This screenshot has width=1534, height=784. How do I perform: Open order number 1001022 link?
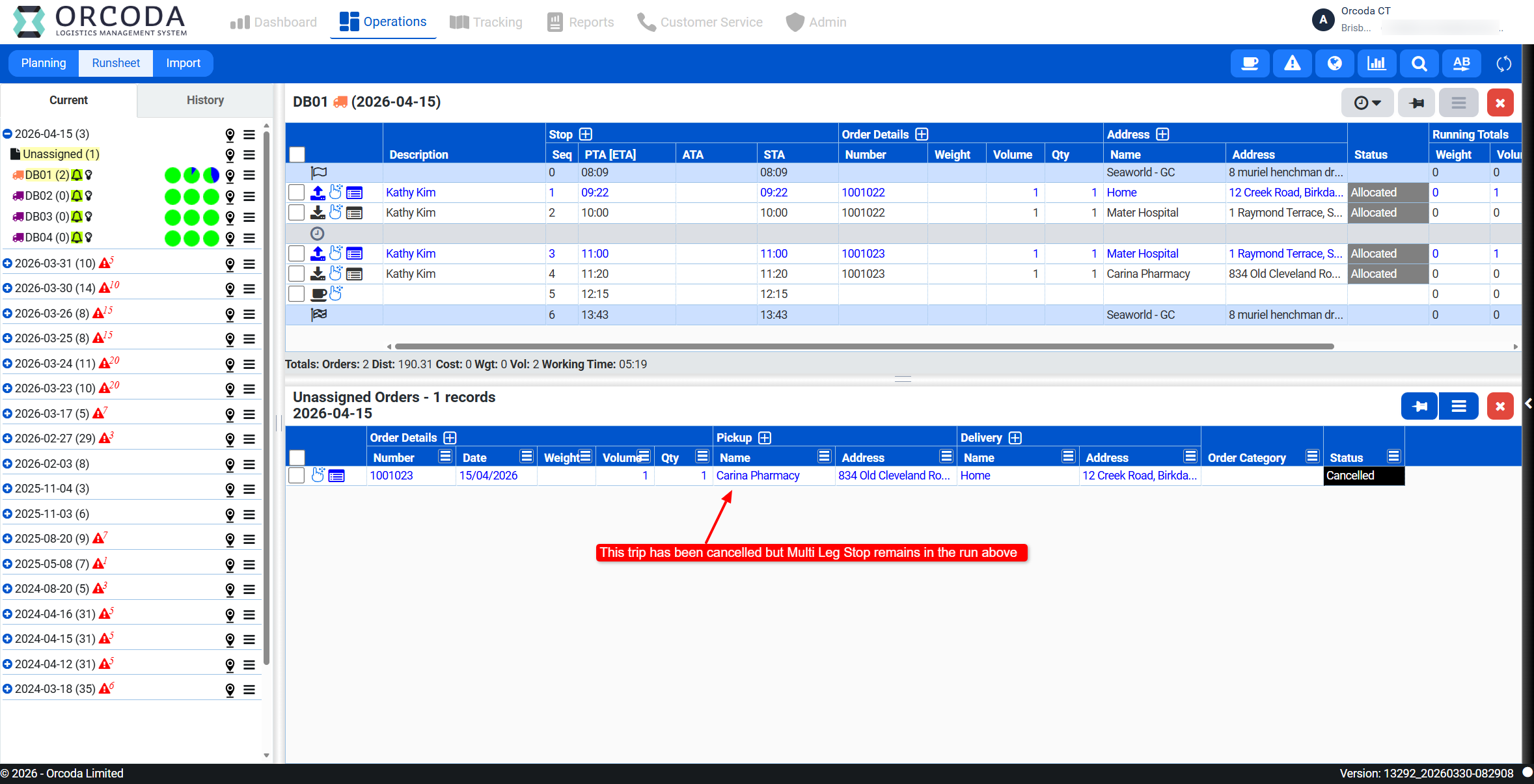pos(863,193)
